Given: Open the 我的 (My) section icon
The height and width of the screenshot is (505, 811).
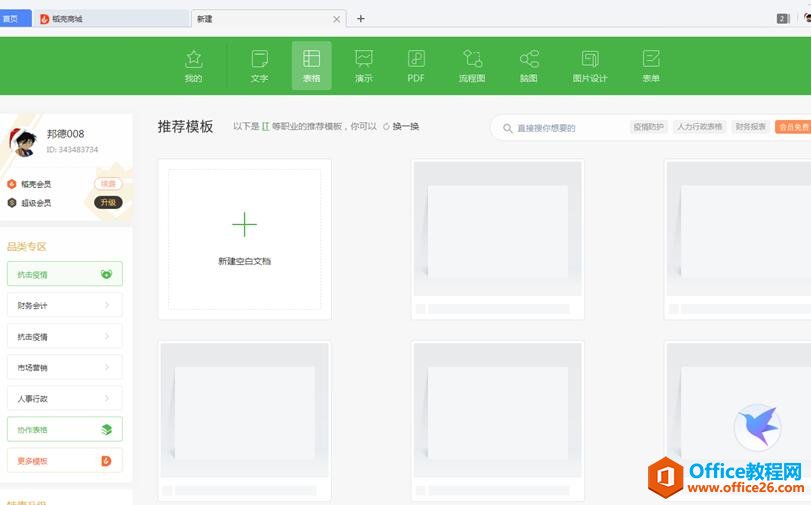Looking at the screenshot, I should pyautogui.click(x=193, y=66).
